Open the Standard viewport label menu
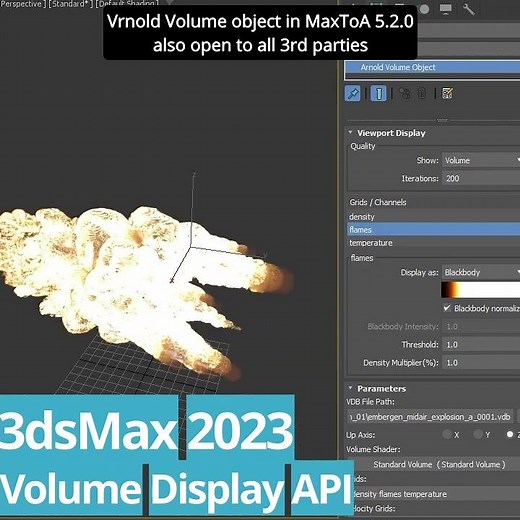520x520 pixels. click(x=70, y=4)
